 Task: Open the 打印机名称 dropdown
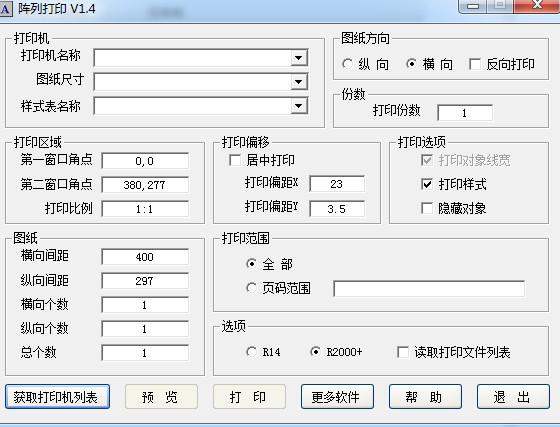[299, 57]
